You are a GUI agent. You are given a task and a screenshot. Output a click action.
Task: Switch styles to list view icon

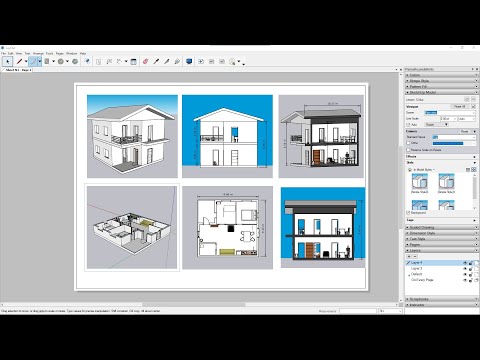(468, 170)
